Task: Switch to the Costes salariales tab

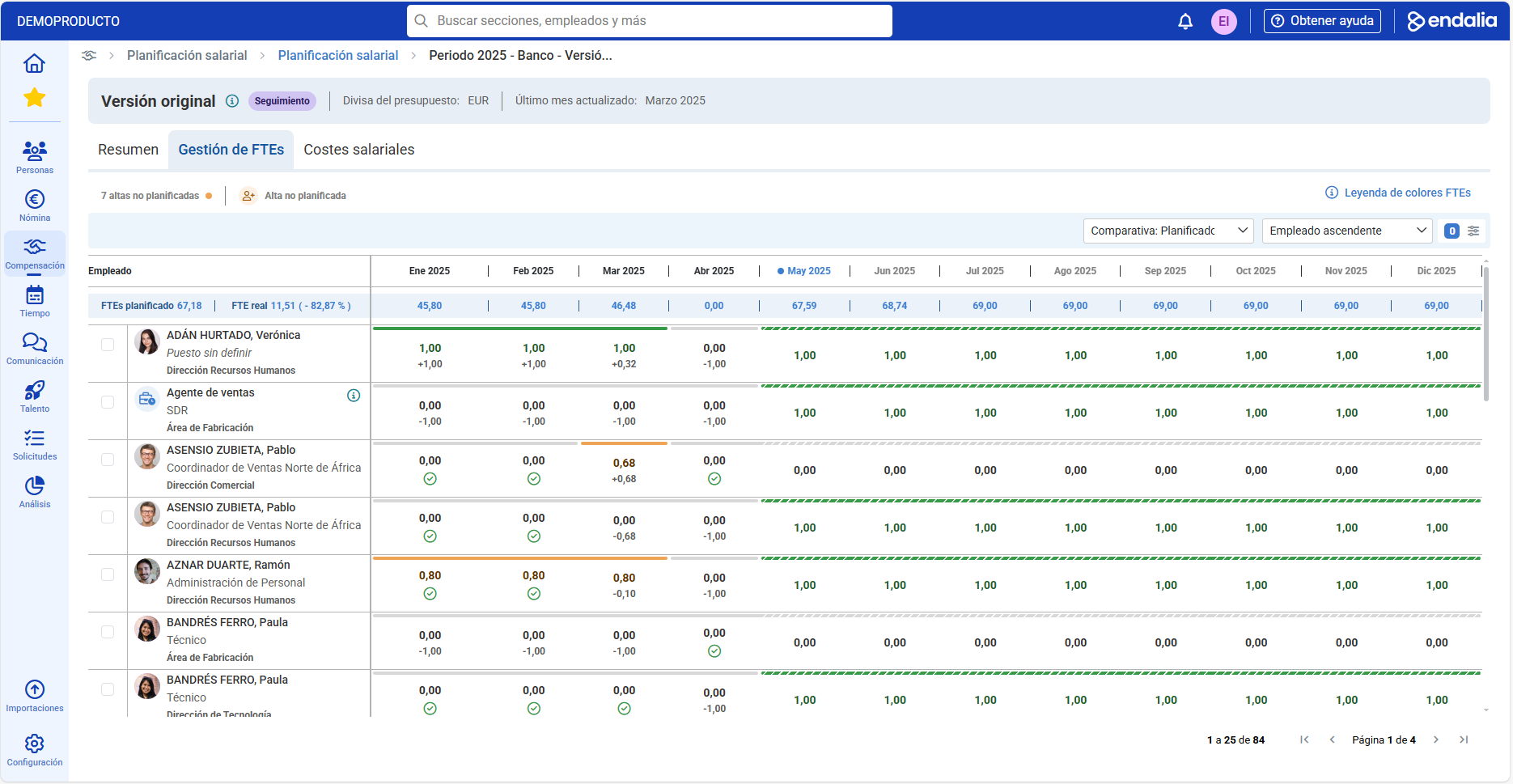Action: (359, 150)
